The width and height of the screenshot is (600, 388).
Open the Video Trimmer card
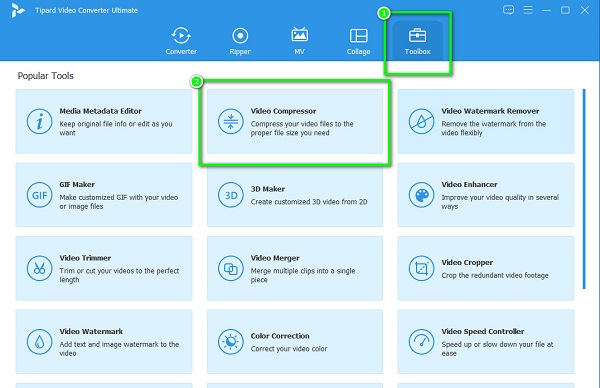tap(104, 268)
